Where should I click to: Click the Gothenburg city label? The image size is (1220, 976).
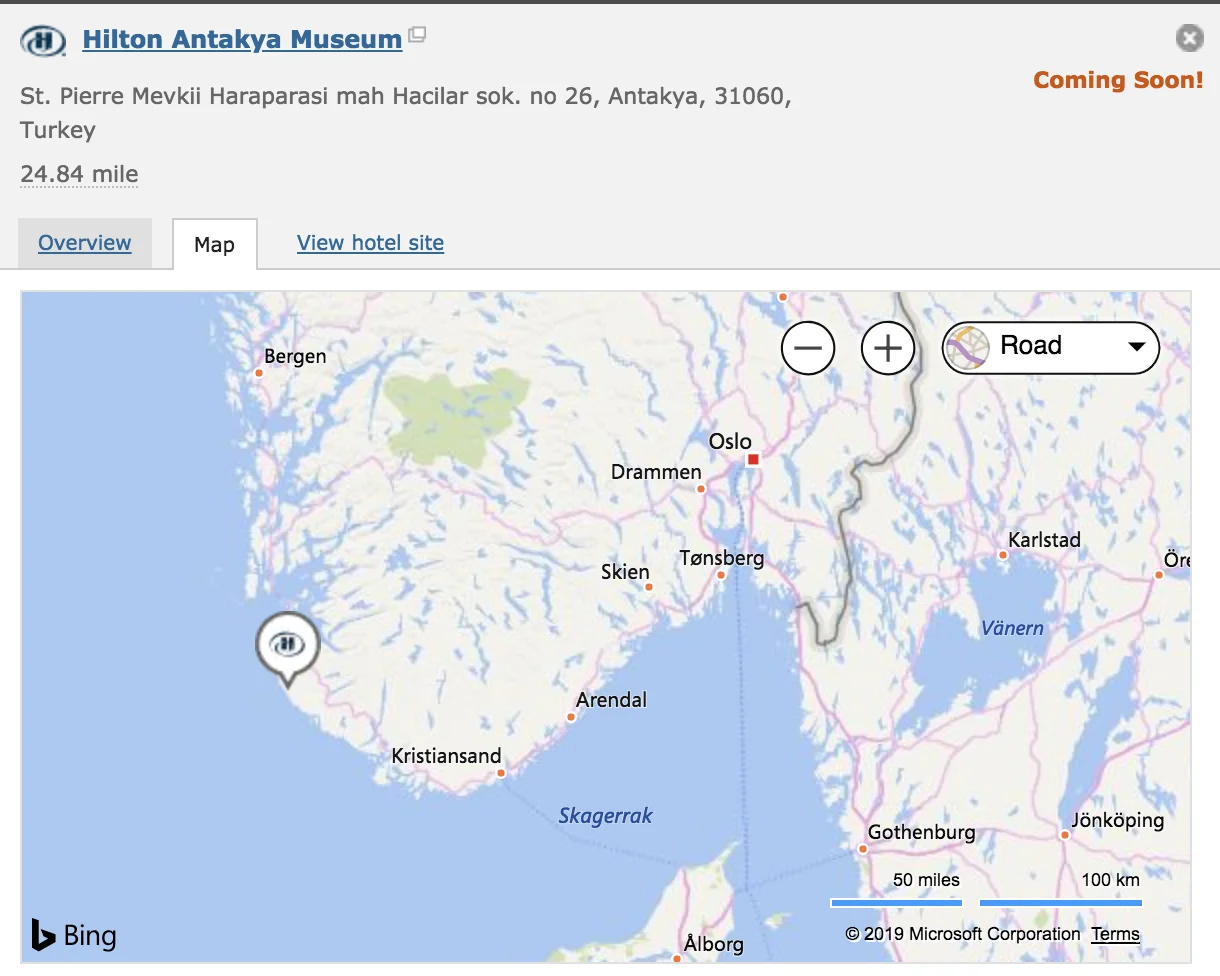click(x=921, y=832)
